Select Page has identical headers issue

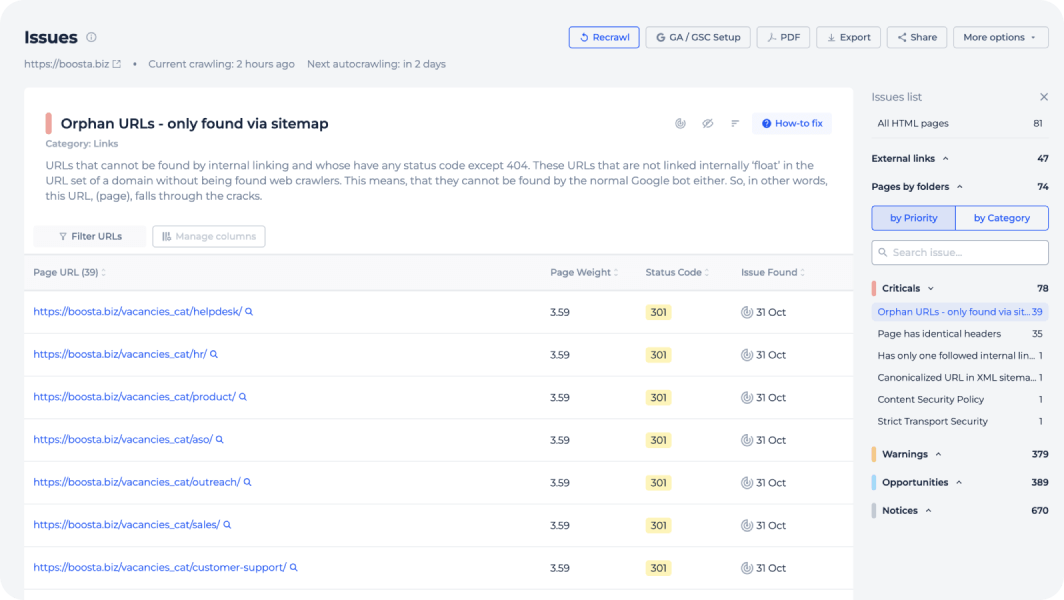(x=960, y=334)
